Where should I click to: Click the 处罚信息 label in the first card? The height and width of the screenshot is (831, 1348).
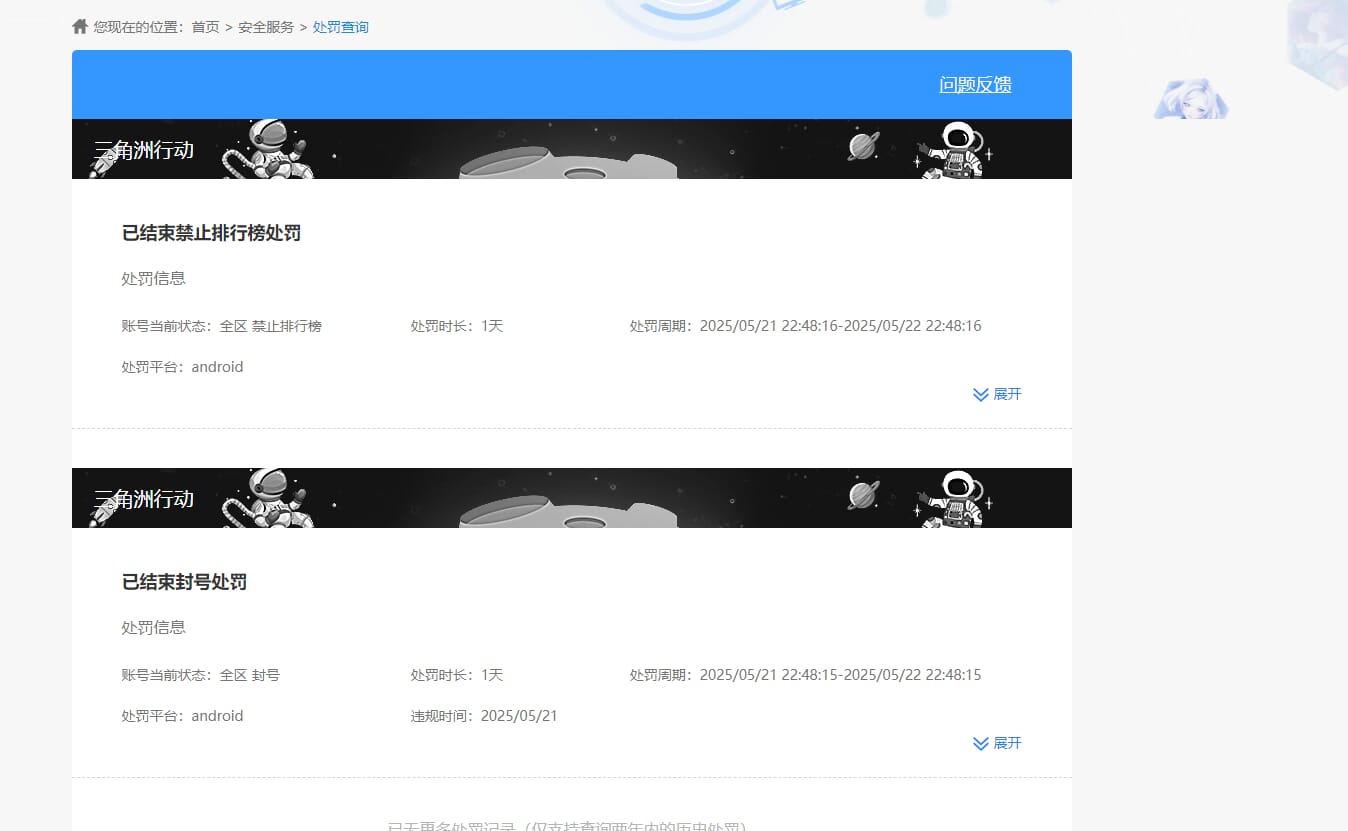pos(152,278)
